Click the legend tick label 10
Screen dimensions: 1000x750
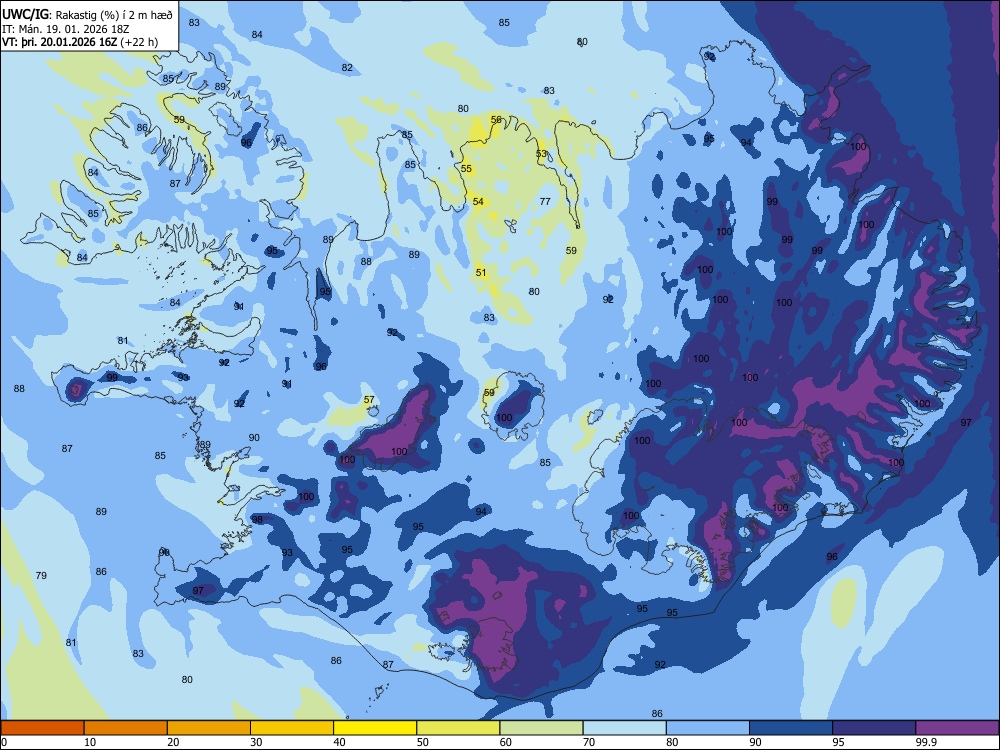pyautogui.click(x=90, y=742)
